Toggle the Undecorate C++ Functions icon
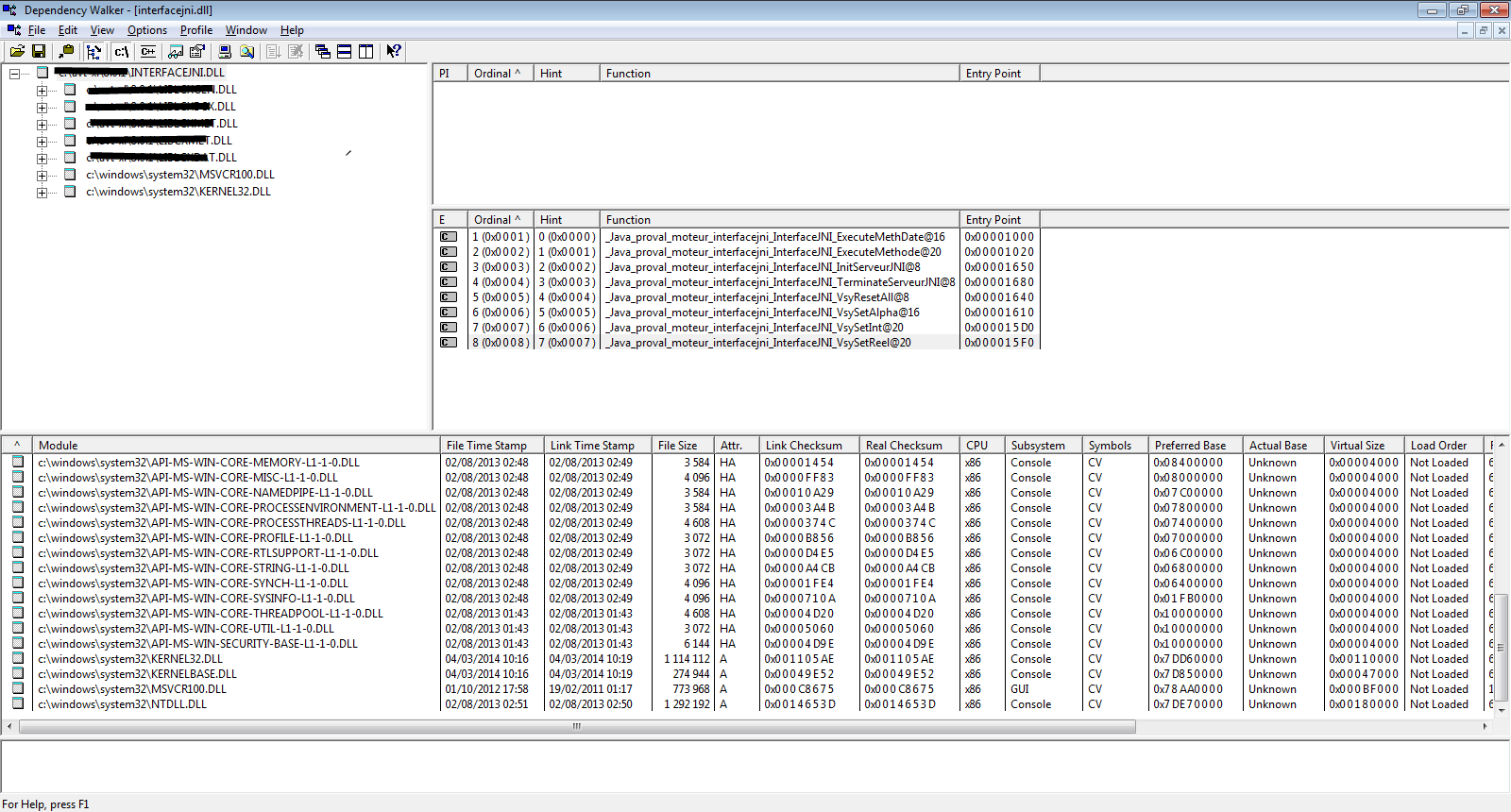This screenshot has width=1511, height=812. coord(148,51)
